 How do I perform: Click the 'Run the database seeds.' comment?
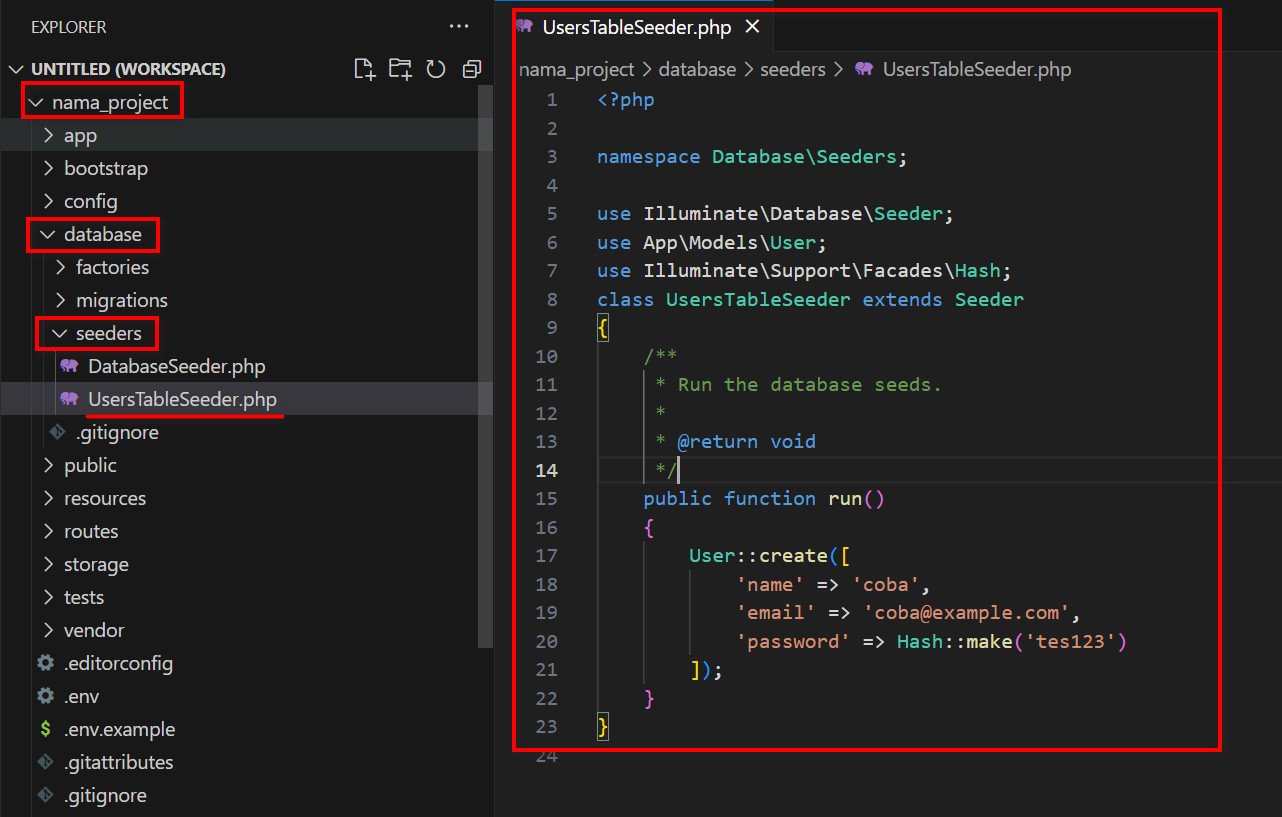pos(810,385)
